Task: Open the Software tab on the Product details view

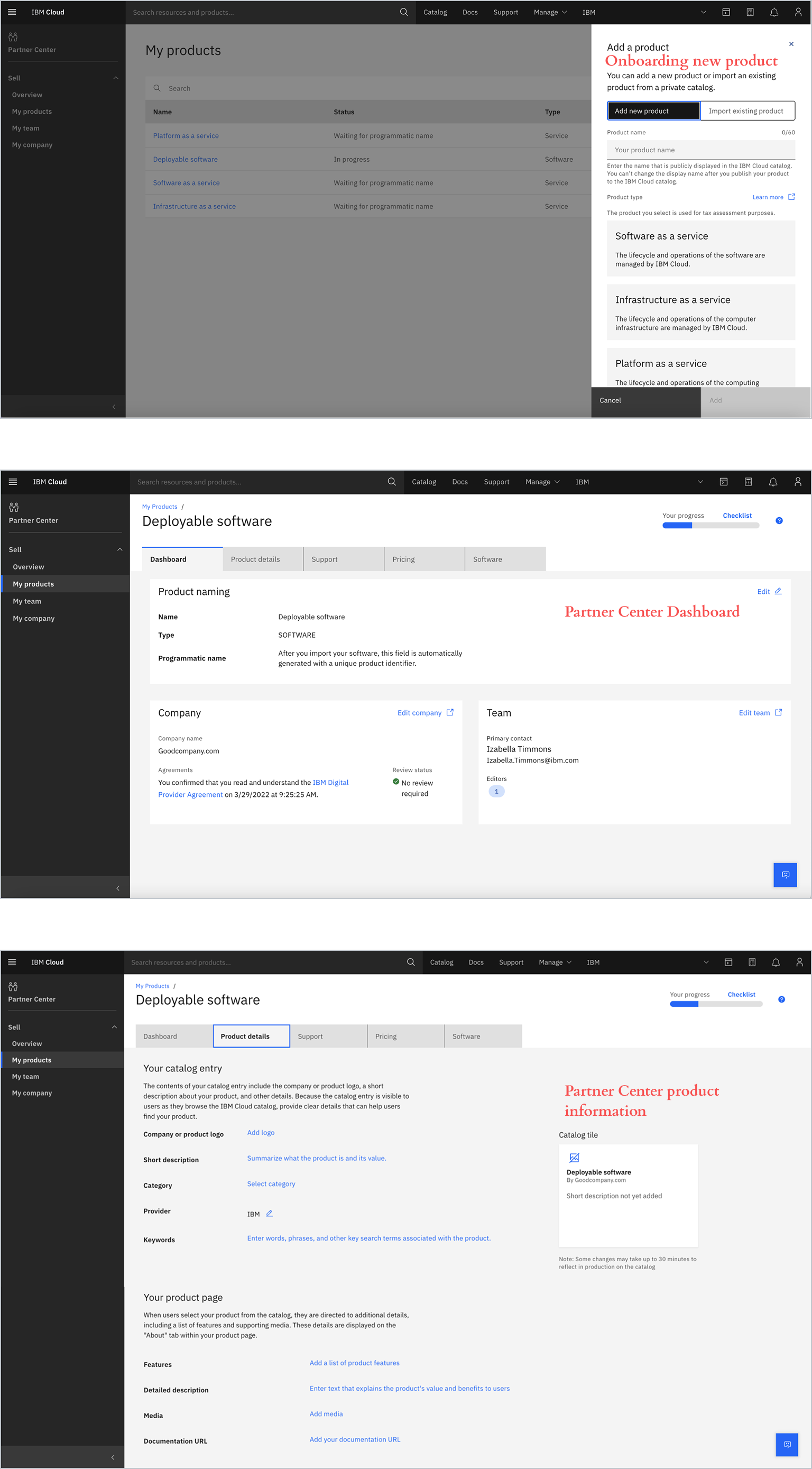Action: pyautogui.click(x=483, y=1036)
